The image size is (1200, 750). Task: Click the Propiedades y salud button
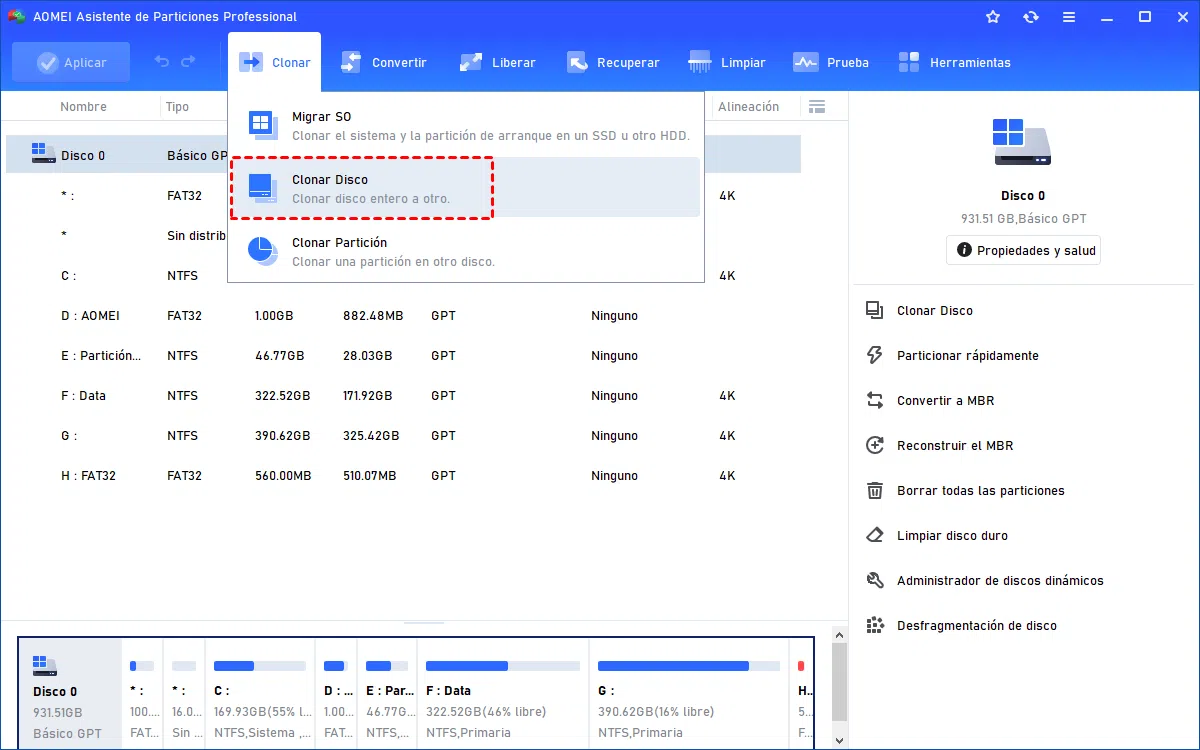(1023, 251)
